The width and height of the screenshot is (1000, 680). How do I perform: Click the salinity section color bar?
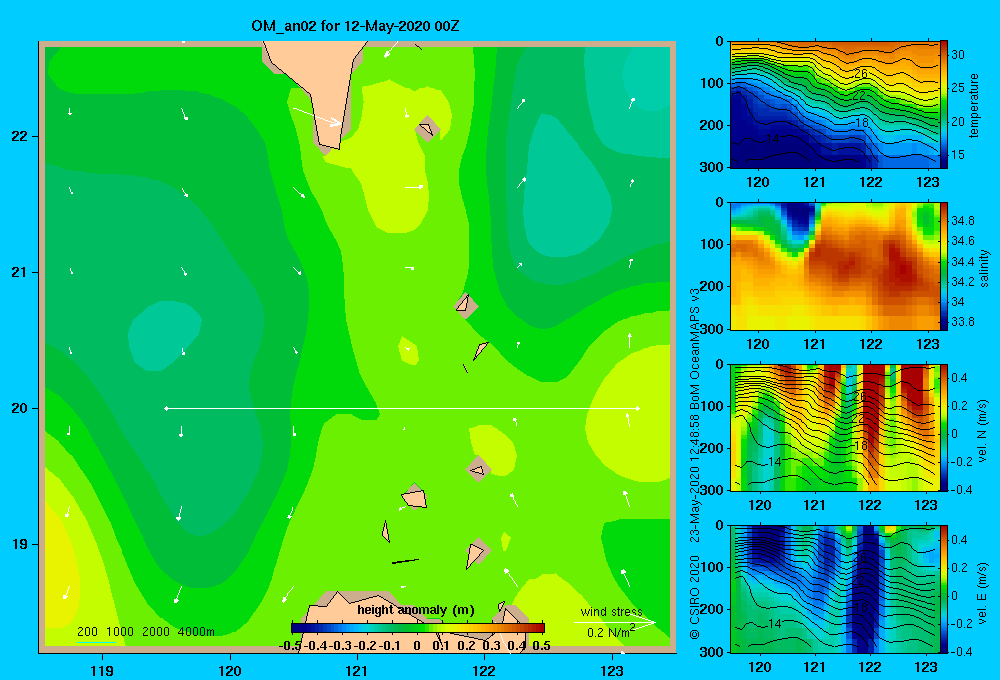tap(944, 266)
